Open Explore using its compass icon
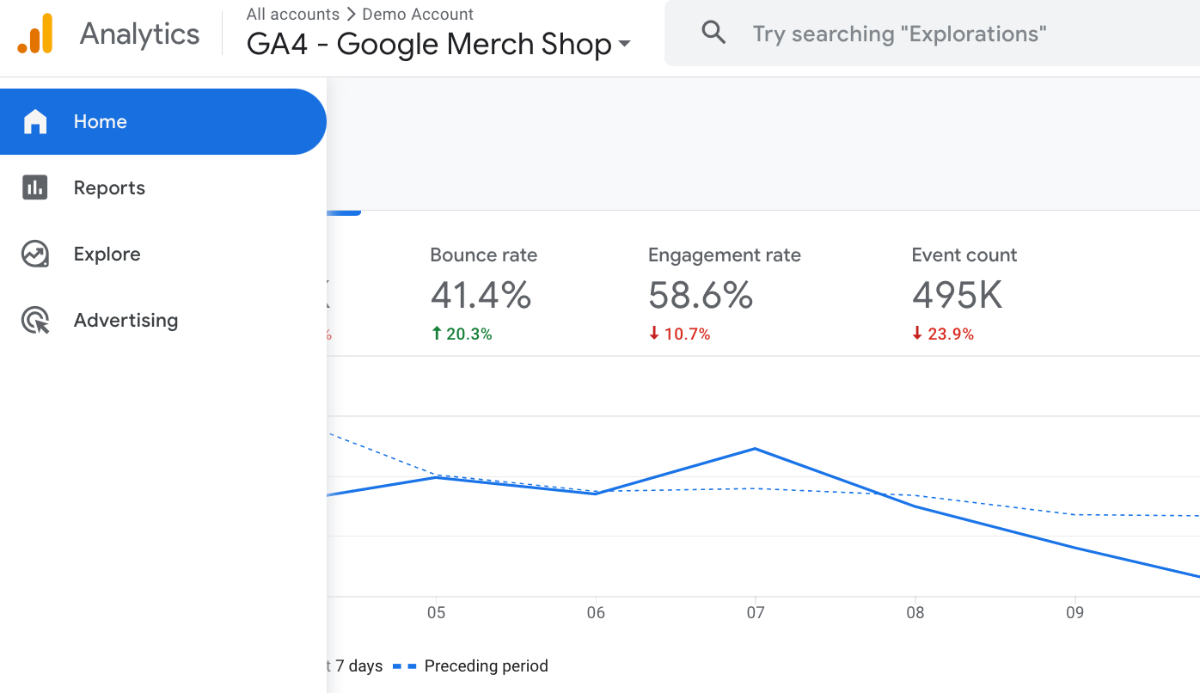 click(x=34, y=253)
